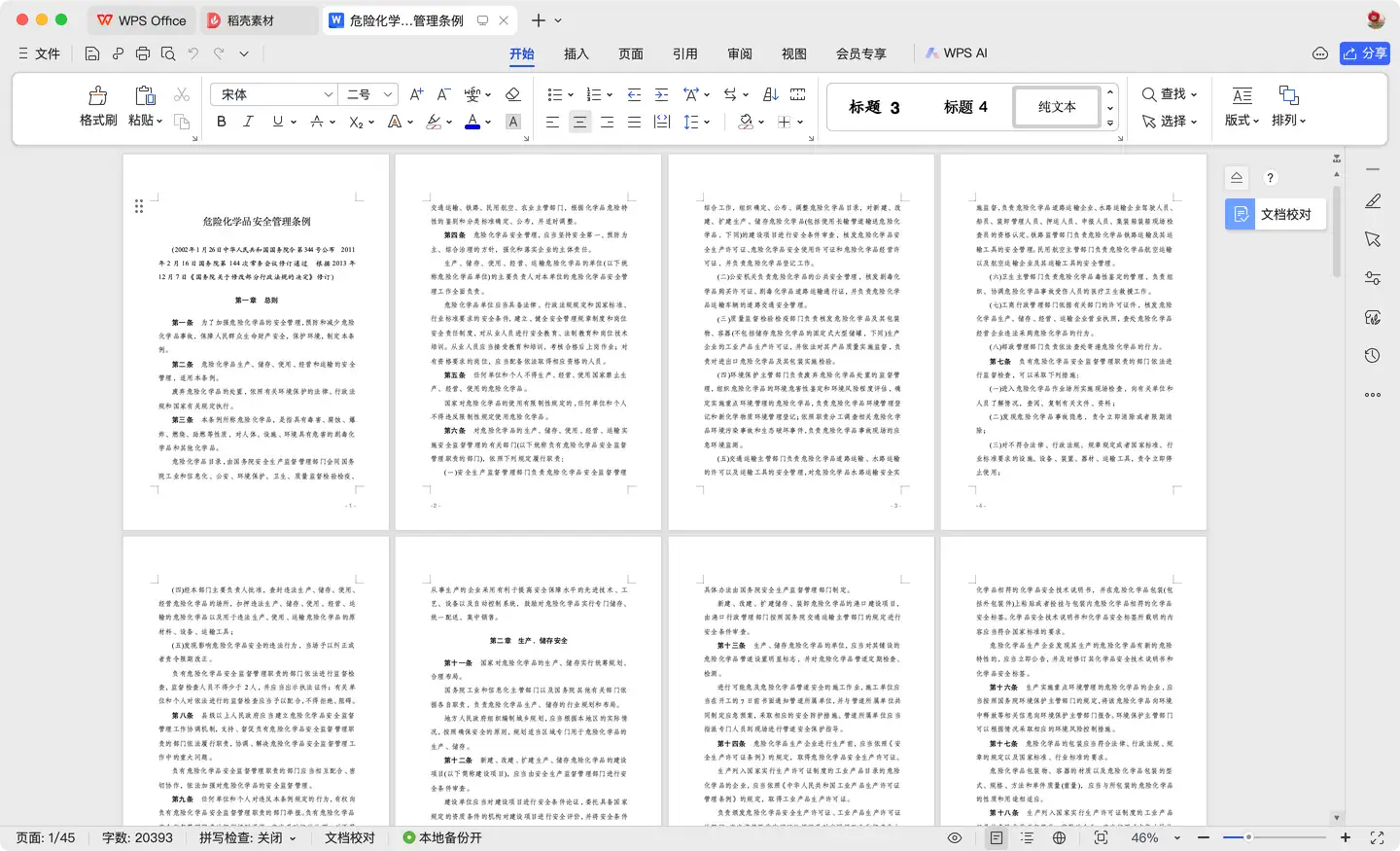Expand the numbered list dropdown arrow
The image size is (1400, 851).
tap(610, 95)
